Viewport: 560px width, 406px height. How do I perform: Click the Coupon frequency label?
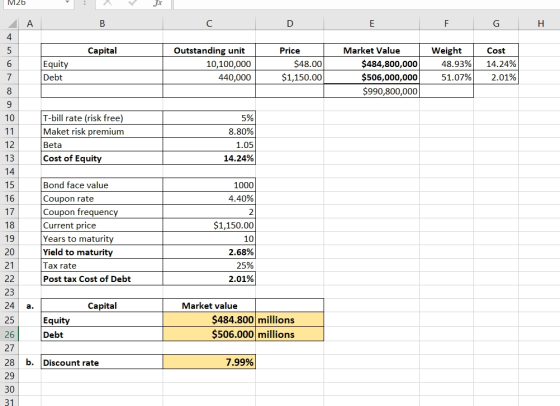tap(80, 212)
